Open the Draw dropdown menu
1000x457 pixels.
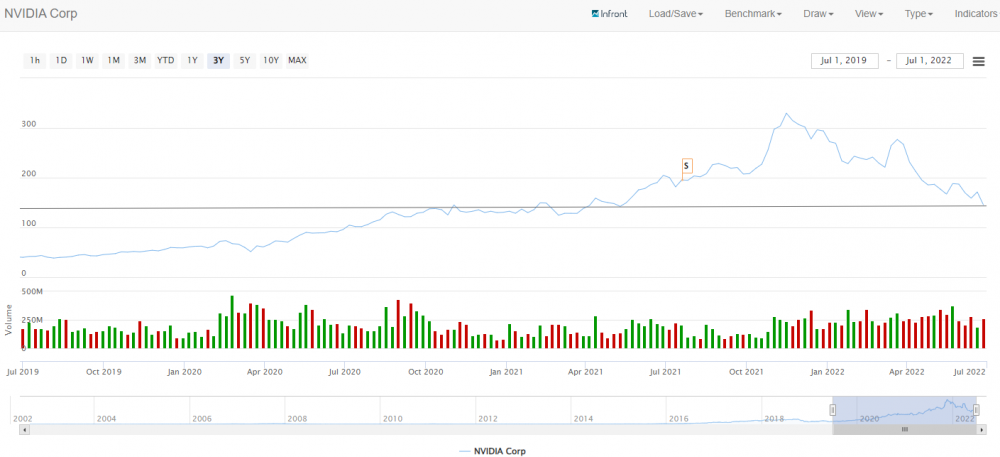(x=818, y=13)
